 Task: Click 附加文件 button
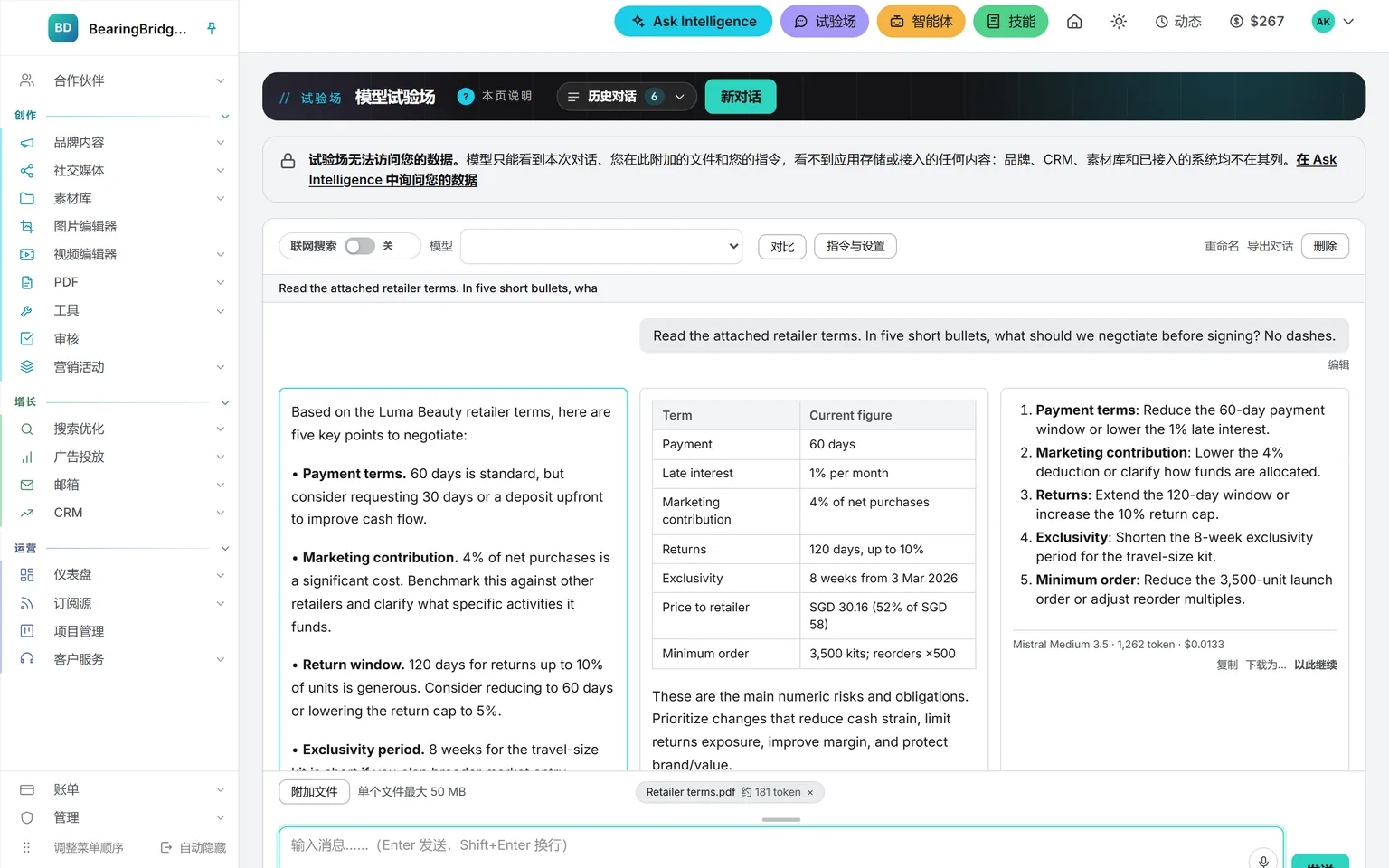point(314,792)
